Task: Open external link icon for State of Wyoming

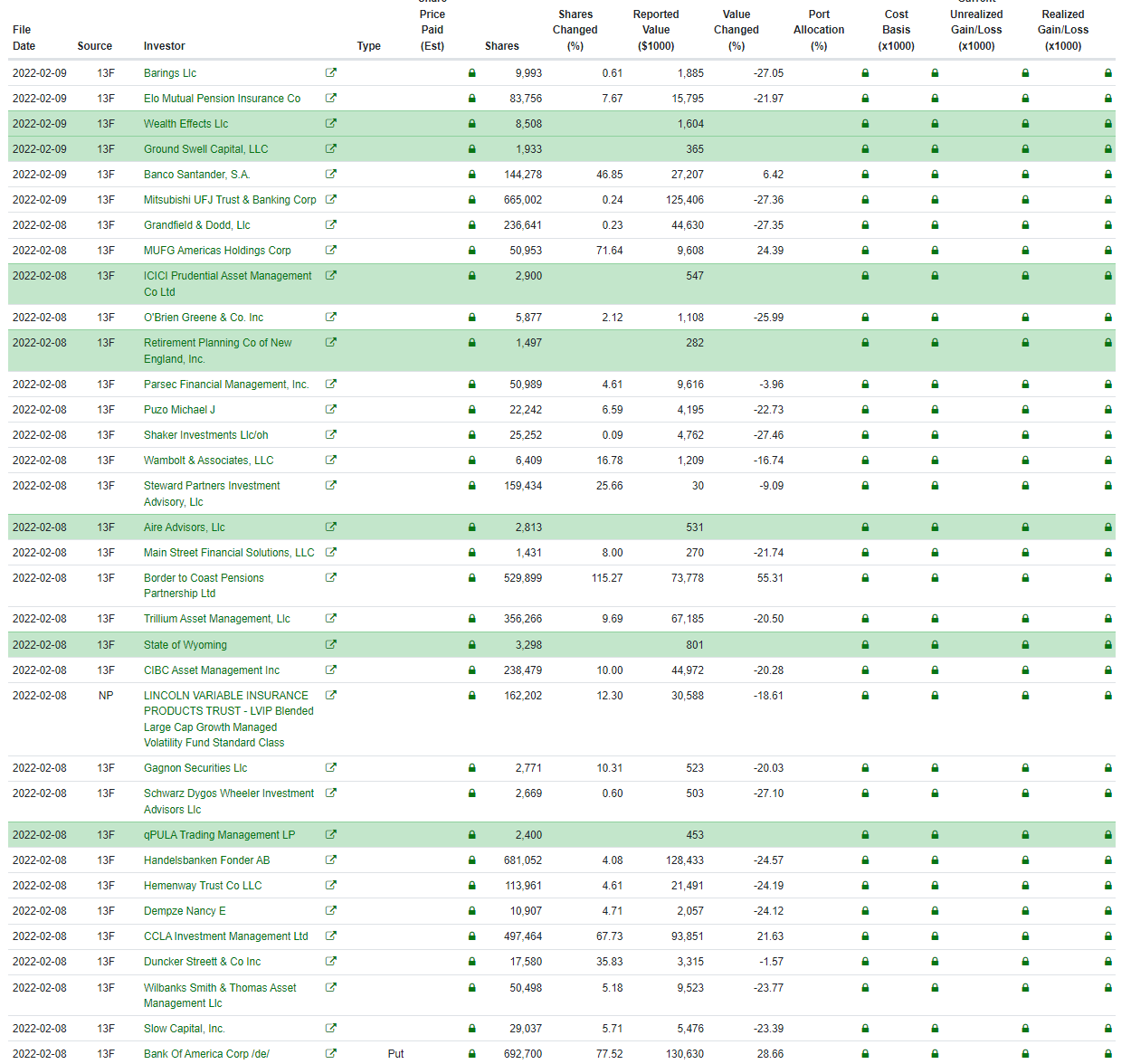Action: (x=331, y=644)
